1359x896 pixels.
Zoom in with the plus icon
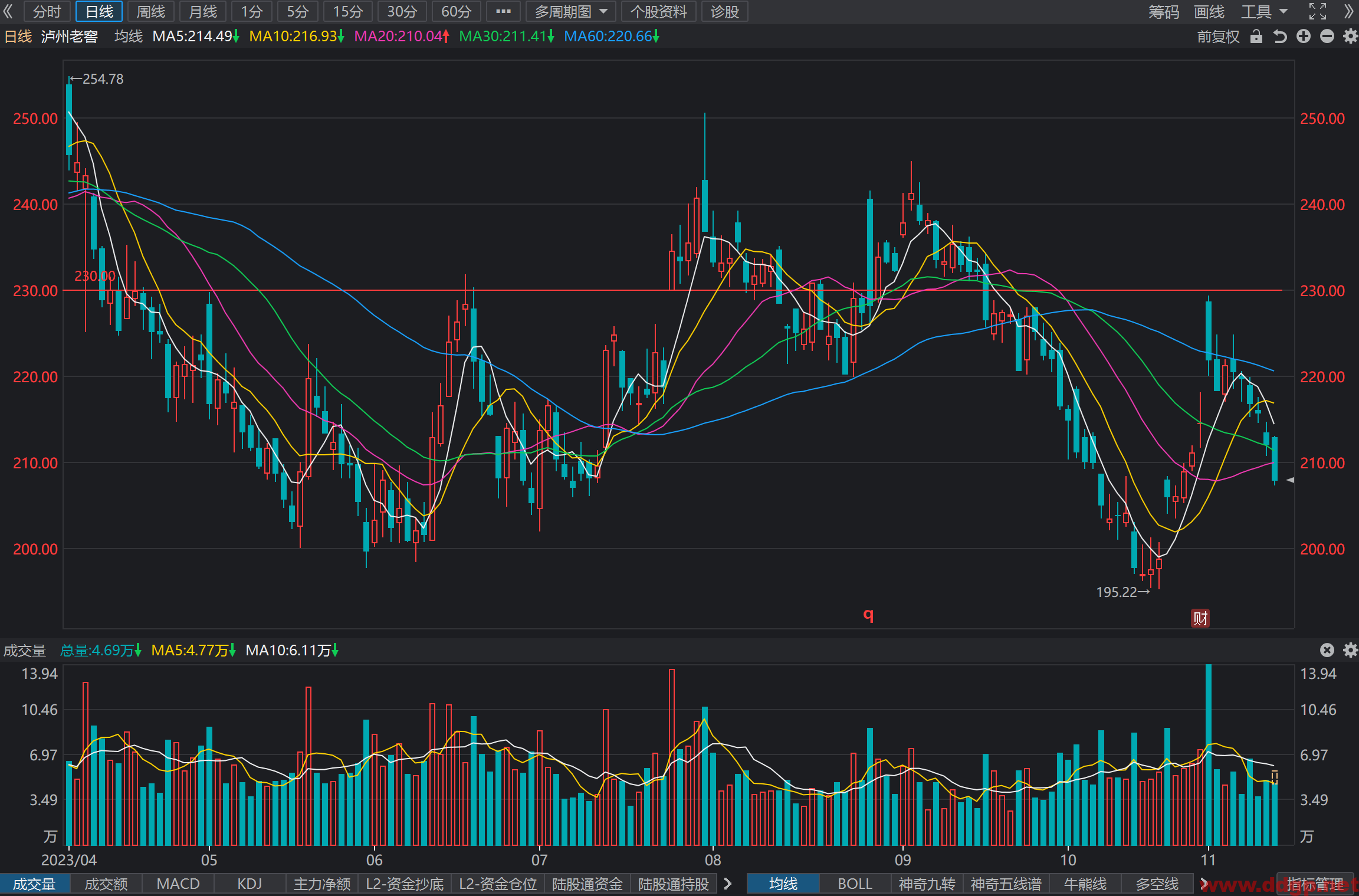coord(1304,37)
